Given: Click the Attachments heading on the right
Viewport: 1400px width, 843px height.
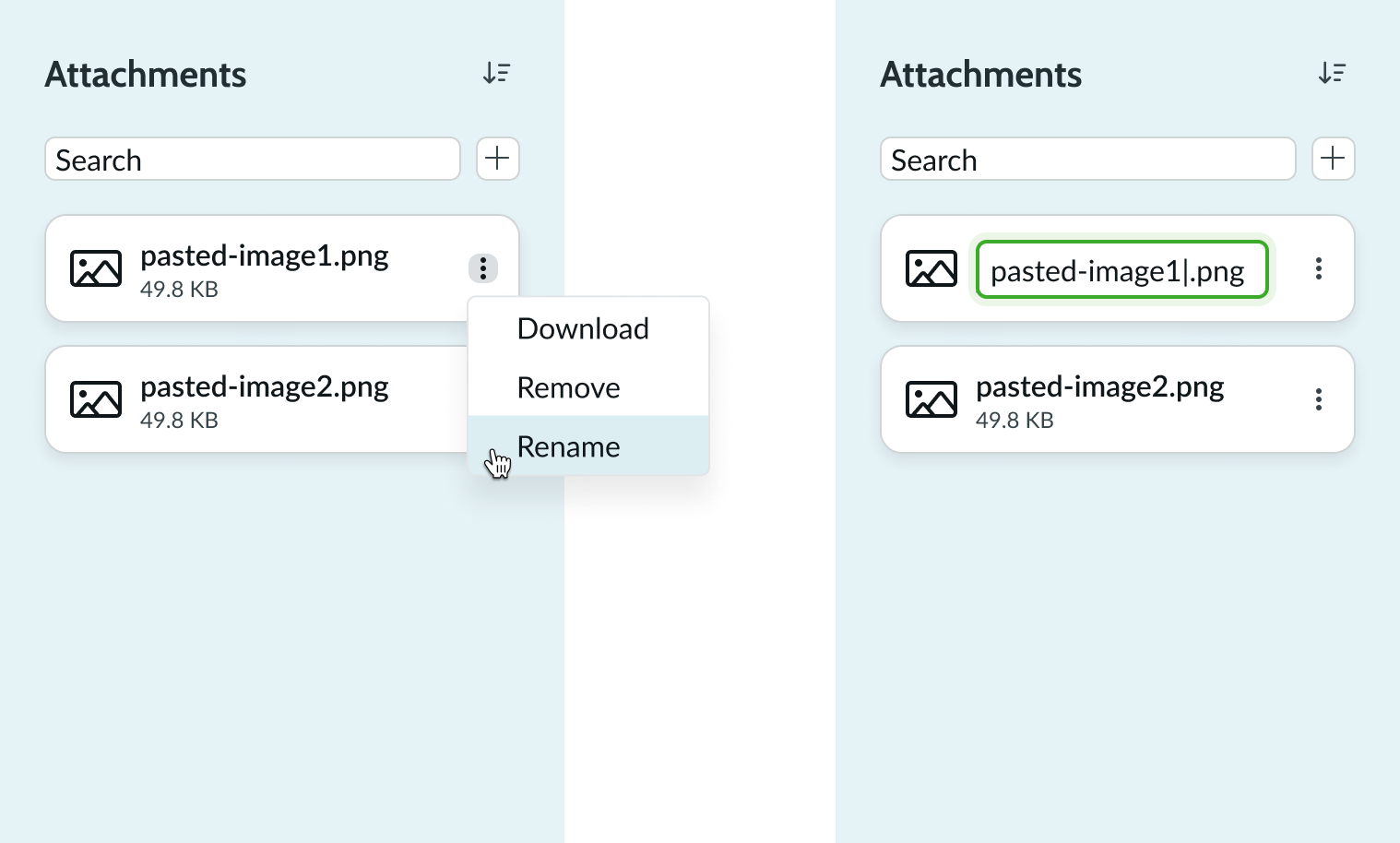Looking at the screenshot, I should point(980,74).
